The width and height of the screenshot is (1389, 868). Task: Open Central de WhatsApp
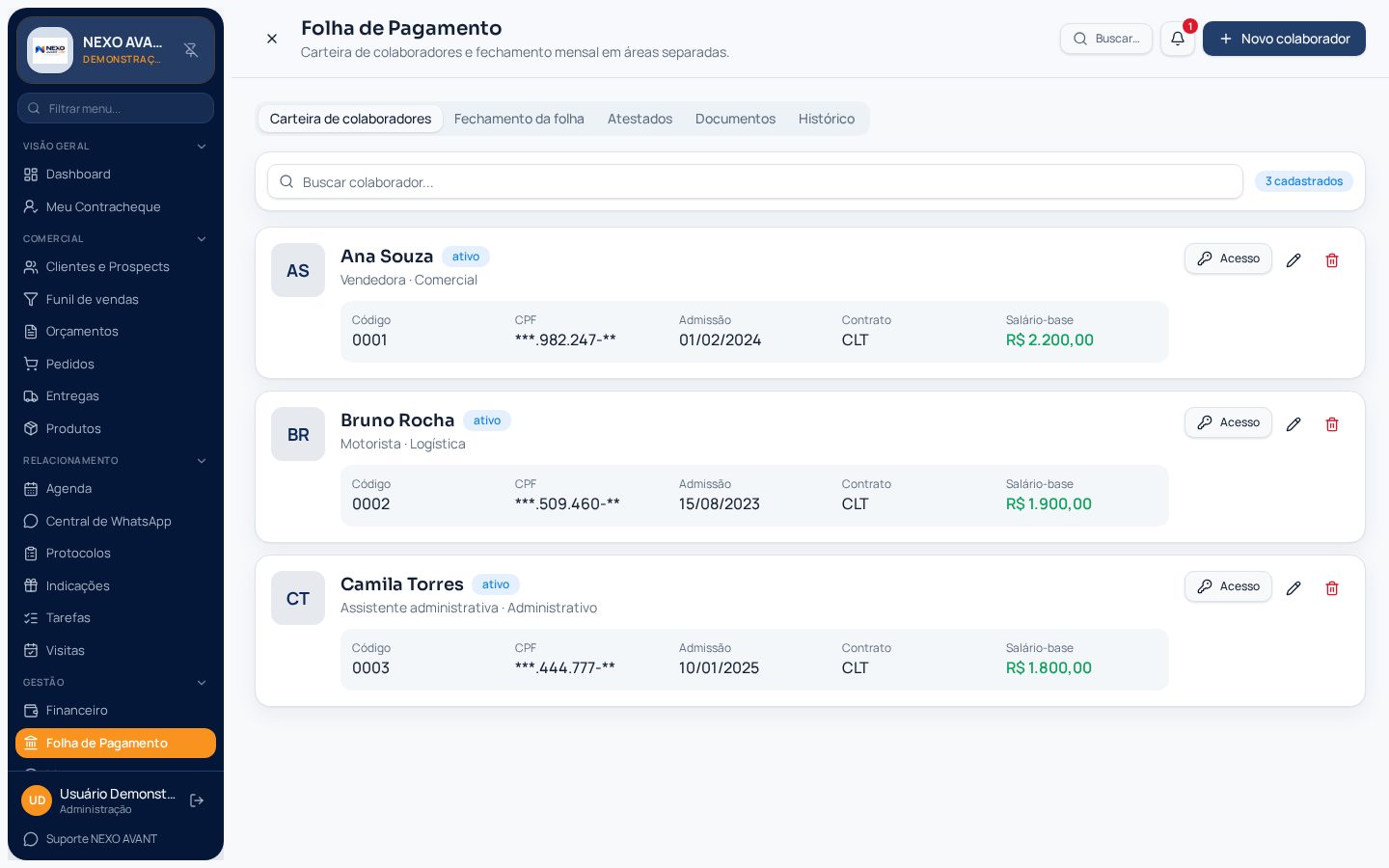116,521
